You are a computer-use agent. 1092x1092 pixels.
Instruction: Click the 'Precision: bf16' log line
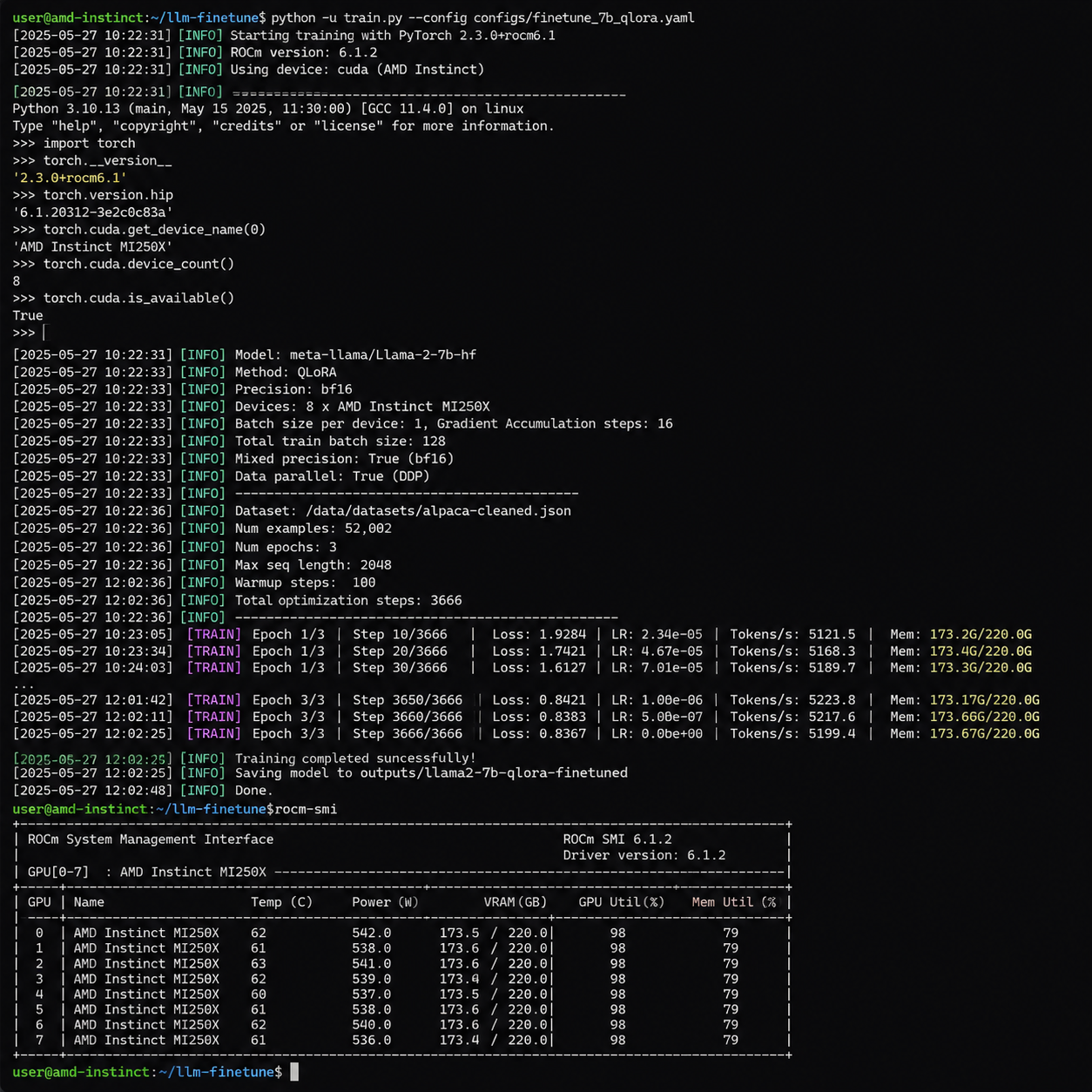[x=293, y=390]
